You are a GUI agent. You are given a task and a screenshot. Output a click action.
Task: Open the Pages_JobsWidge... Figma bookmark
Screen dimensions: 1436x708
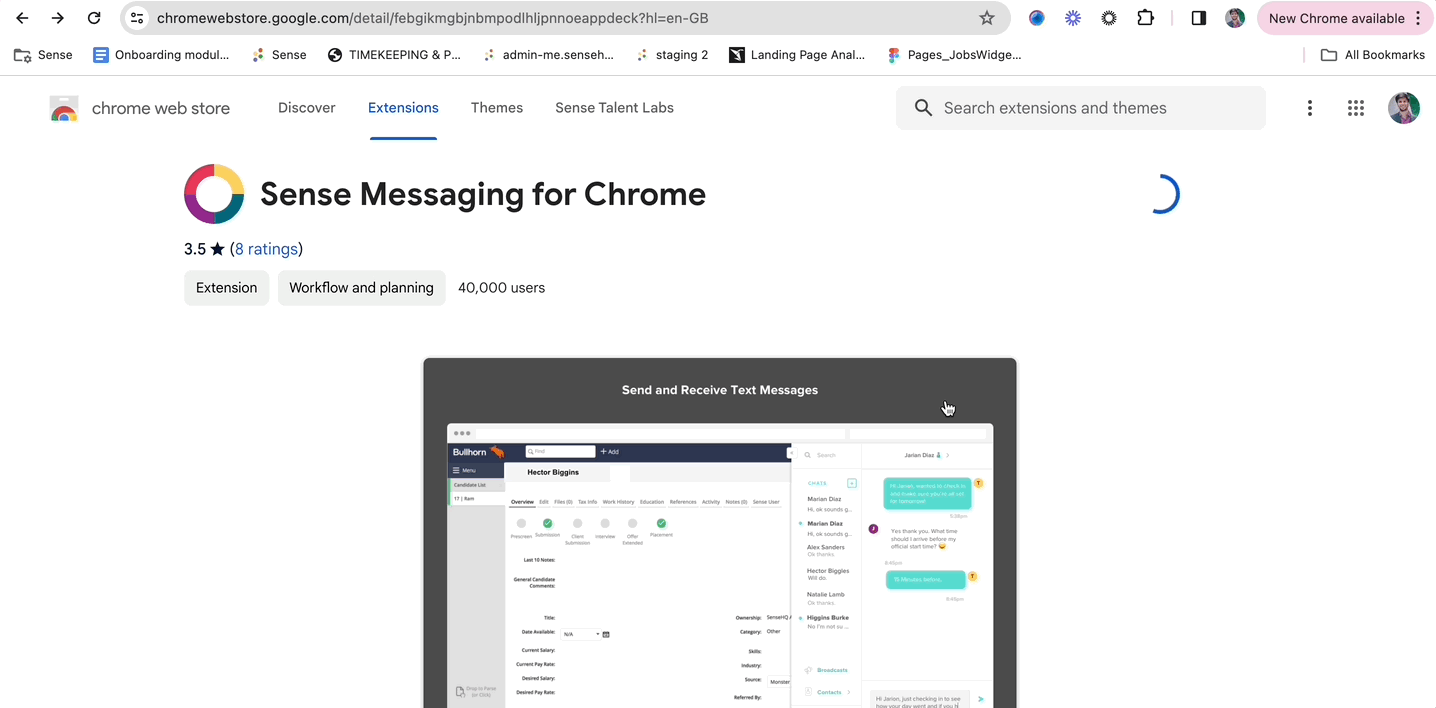click(954, 55)
